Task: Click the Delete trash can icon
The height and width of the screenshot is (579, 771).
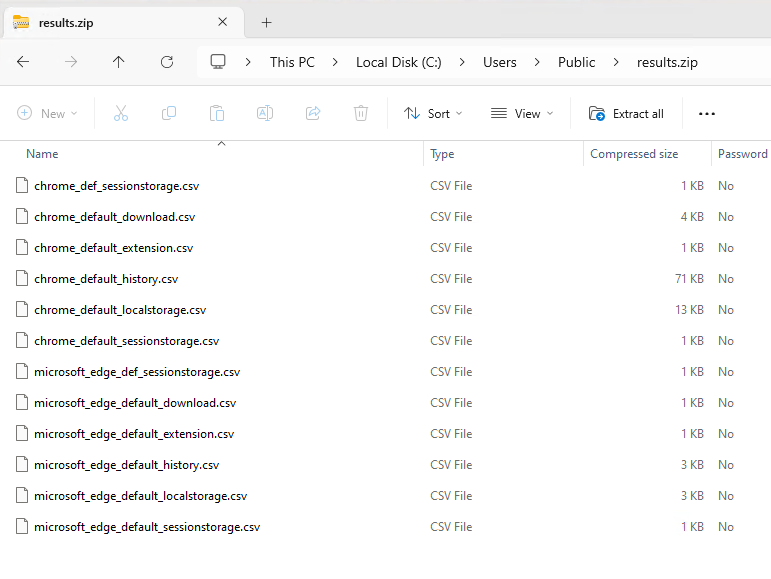Action: pos(361,114)
